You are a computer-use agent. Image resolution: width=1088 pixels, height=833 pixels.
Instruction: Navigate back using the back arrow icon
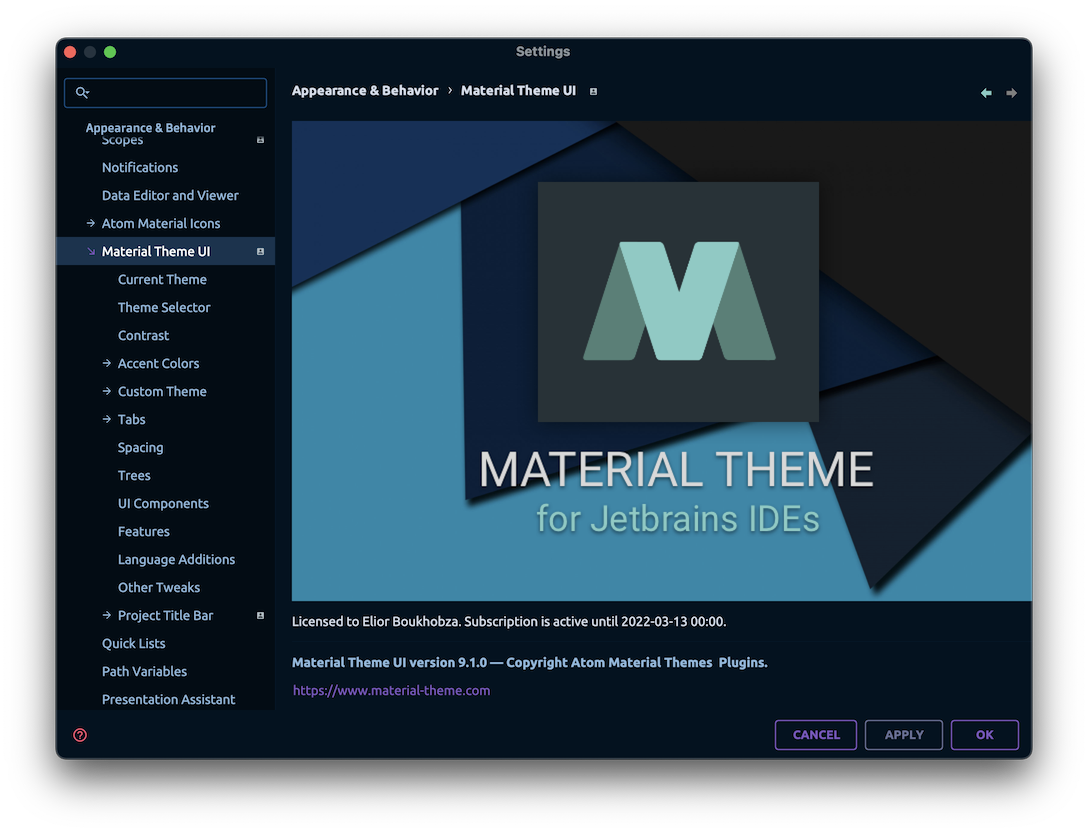pyautogui.click(x=985, y=92)
